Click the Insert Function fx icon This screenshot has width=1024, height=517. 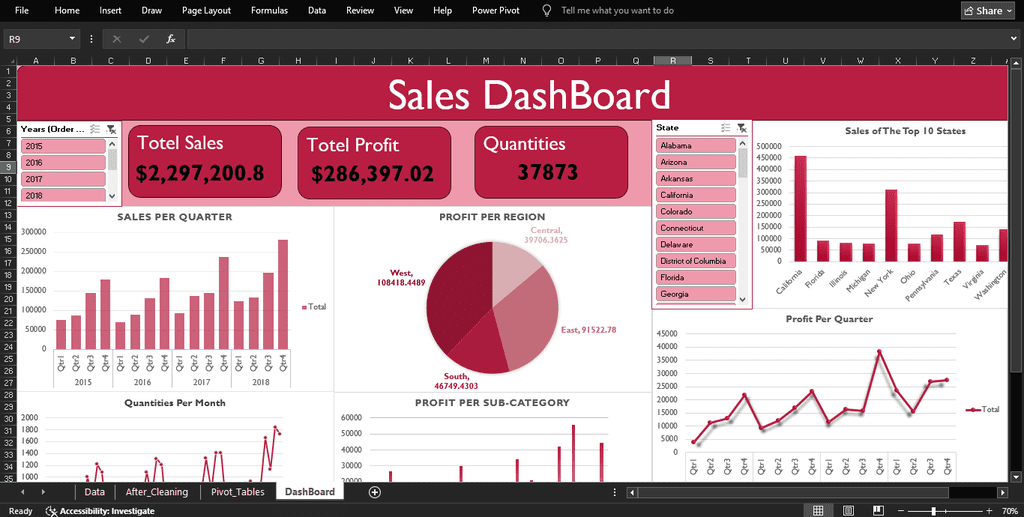(x=171, y=39)
